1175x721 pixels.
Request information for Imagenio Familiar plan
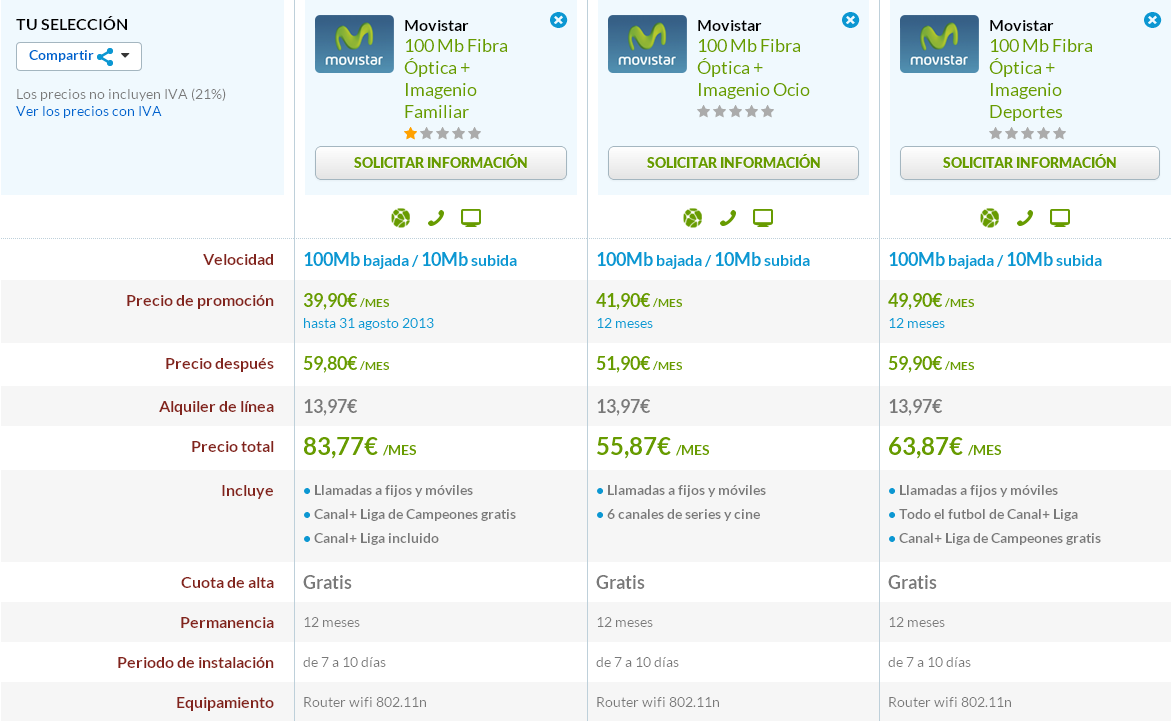click(441, 163)
